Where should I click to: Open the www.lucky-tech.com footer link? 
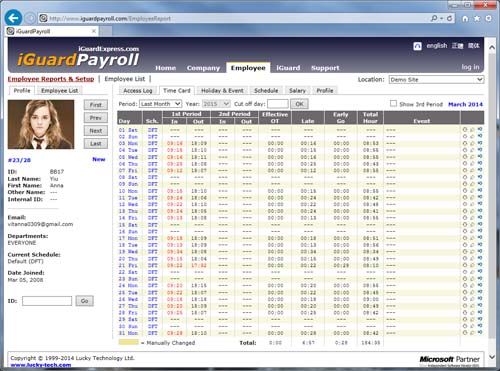click(x=41, y=365)
